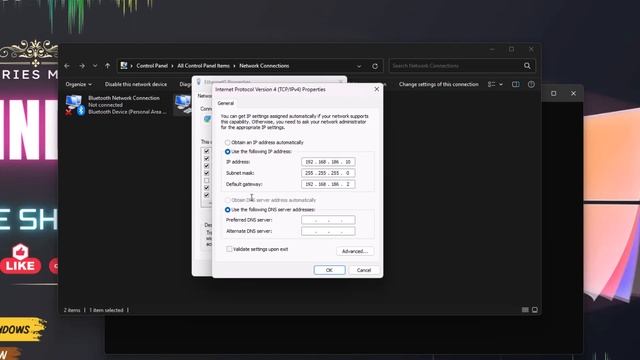
Task: Open the Advanced settings button
Action: point(355,251)
